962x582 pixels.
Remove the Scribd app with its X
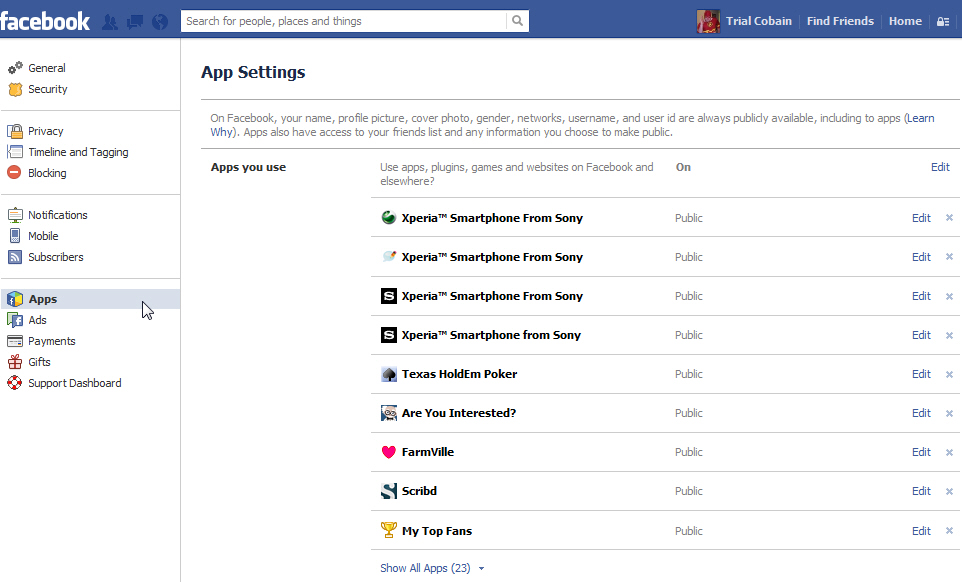click(949, 492)
